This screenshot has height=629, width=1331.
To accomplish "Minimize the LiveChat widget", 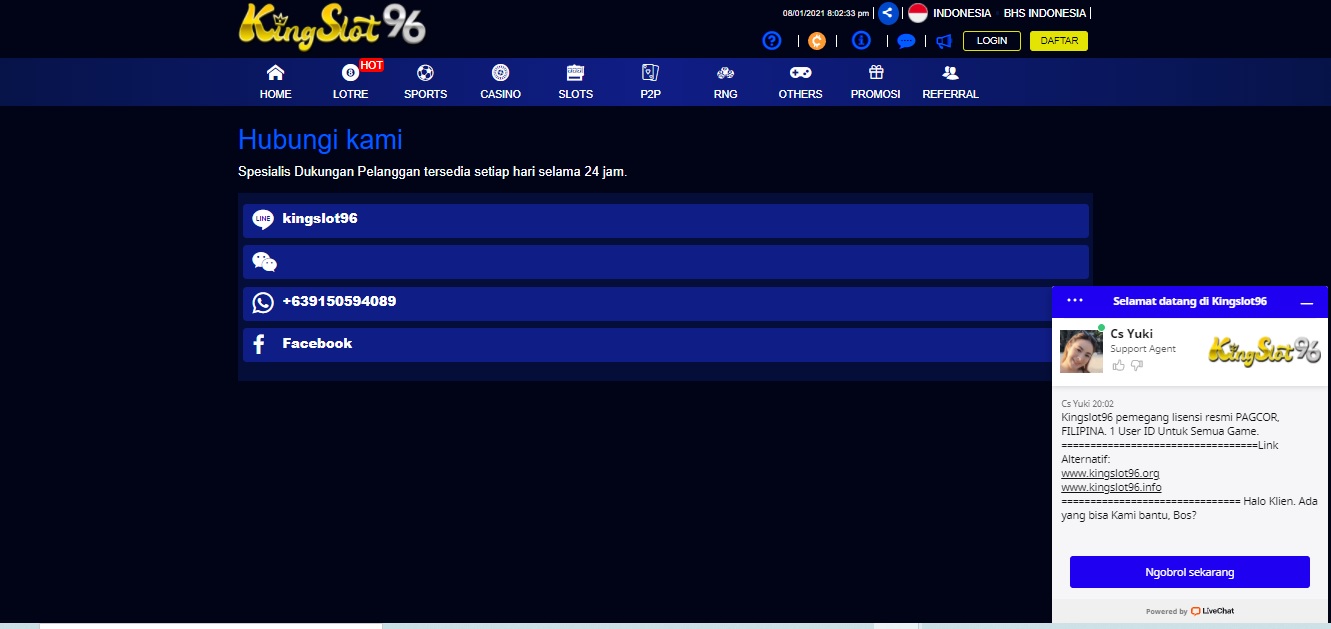I will point(1306,302).
